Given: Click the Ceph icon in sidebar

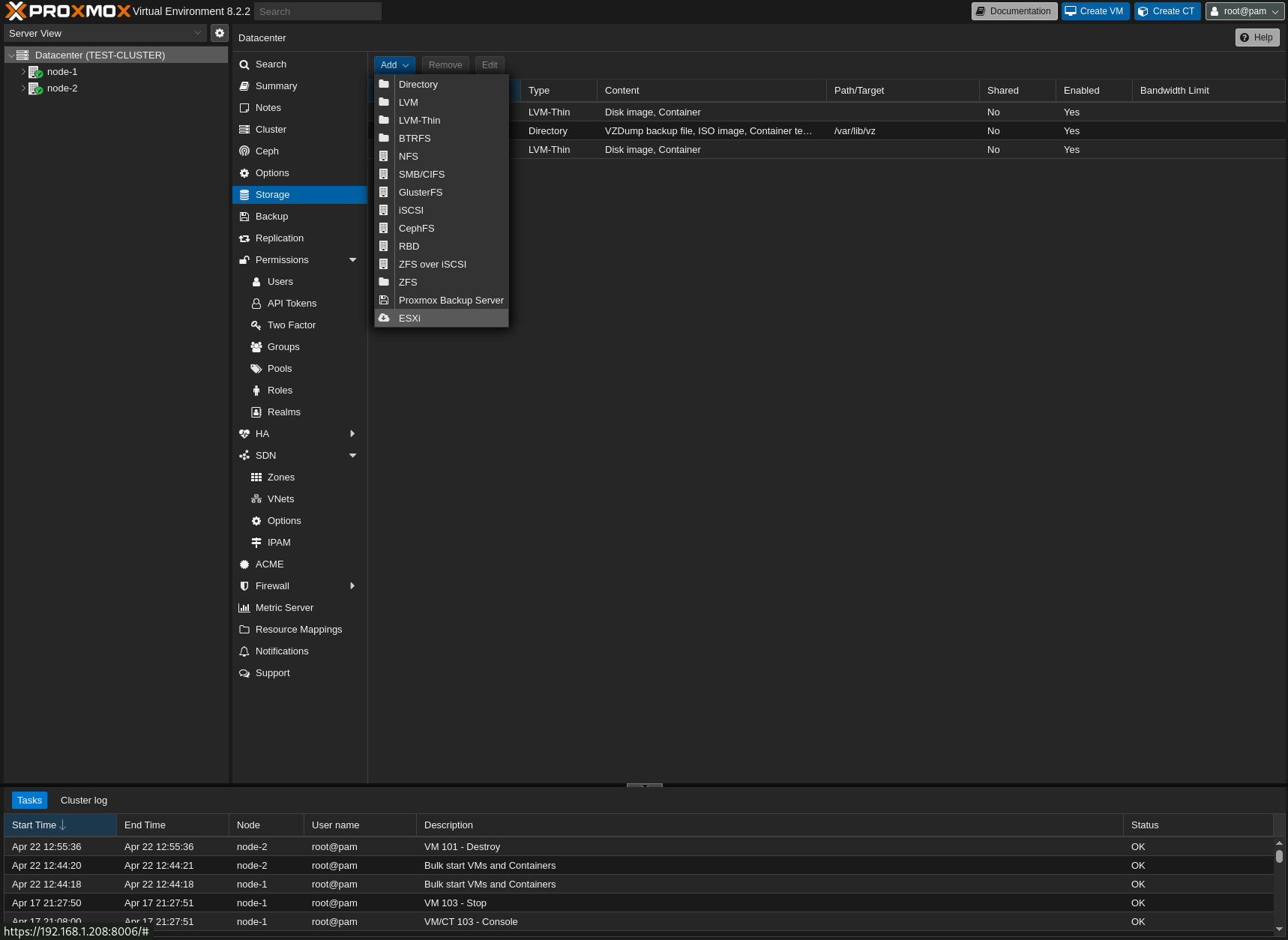Looking at the screenshot, I should pos(244,151).
